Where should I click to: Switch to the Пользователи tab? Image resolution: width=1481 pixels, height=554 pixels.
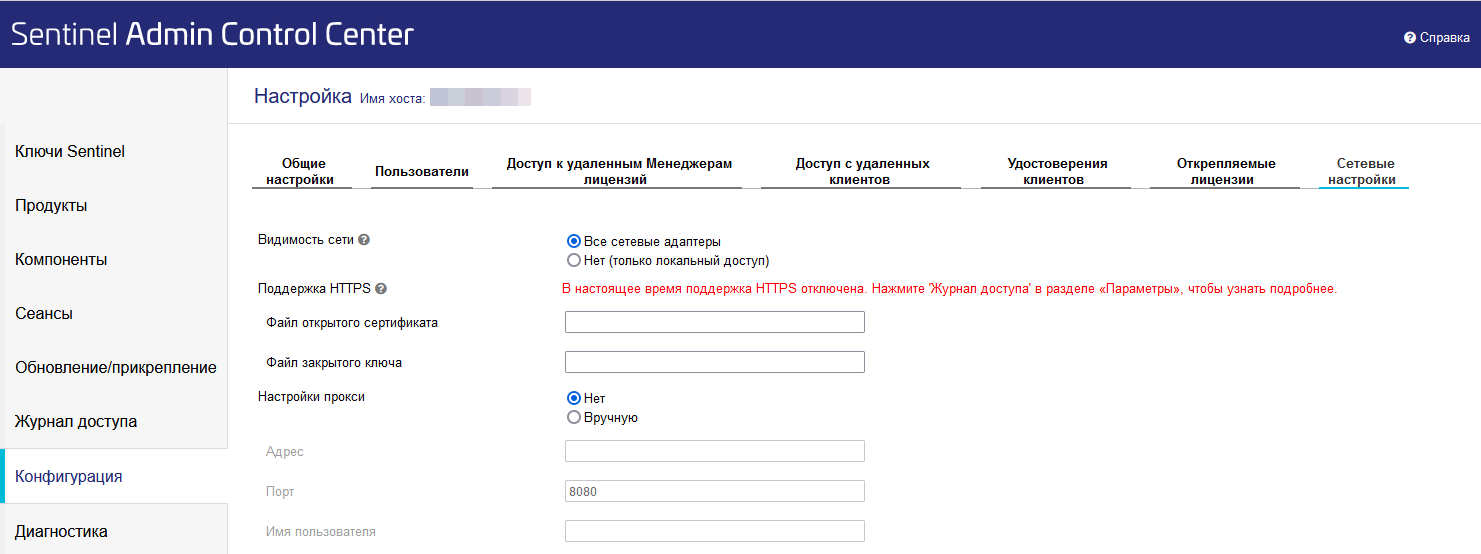click(422, 171)
